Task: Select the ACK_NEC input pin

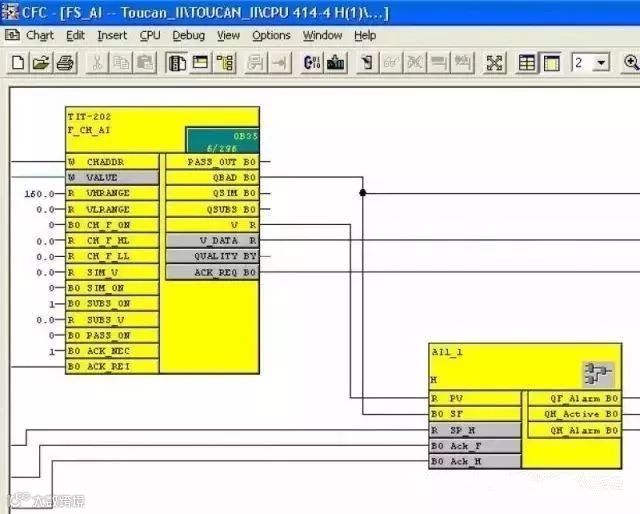Action: (x=112, y=351)
